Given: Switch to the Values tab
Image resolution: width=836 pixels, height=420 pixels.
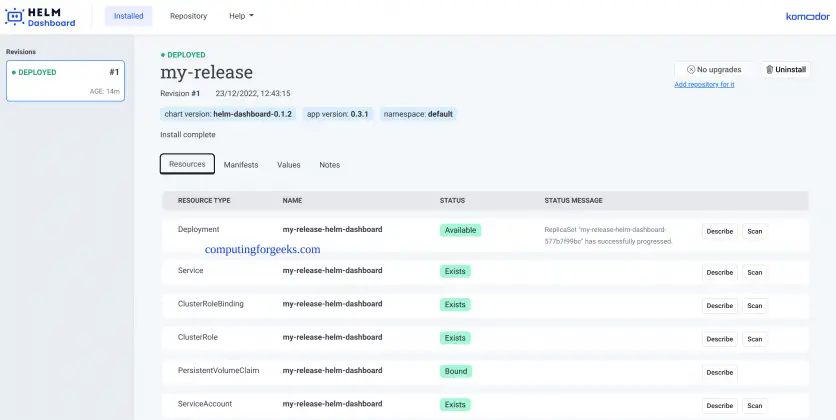Looking at the screenshot, I should point(289,165).
